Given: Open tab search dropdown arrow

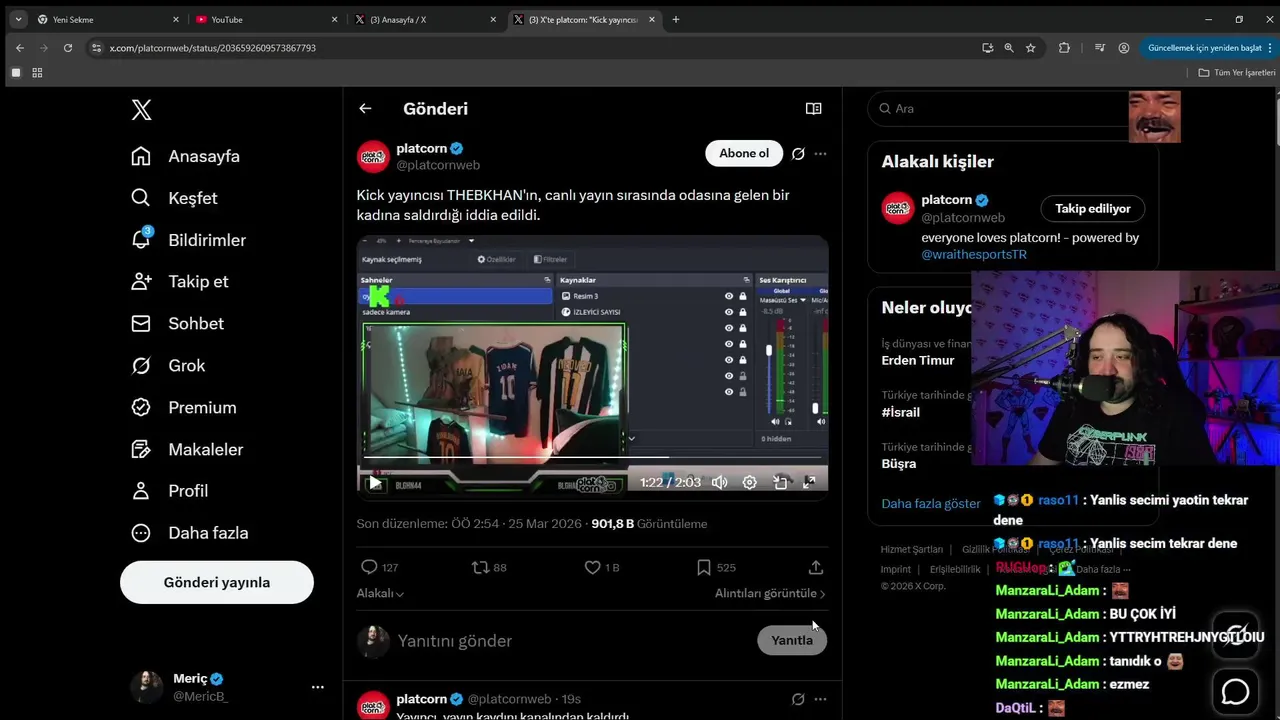Looking at the screenshot, I should click(x=18, y=19).
